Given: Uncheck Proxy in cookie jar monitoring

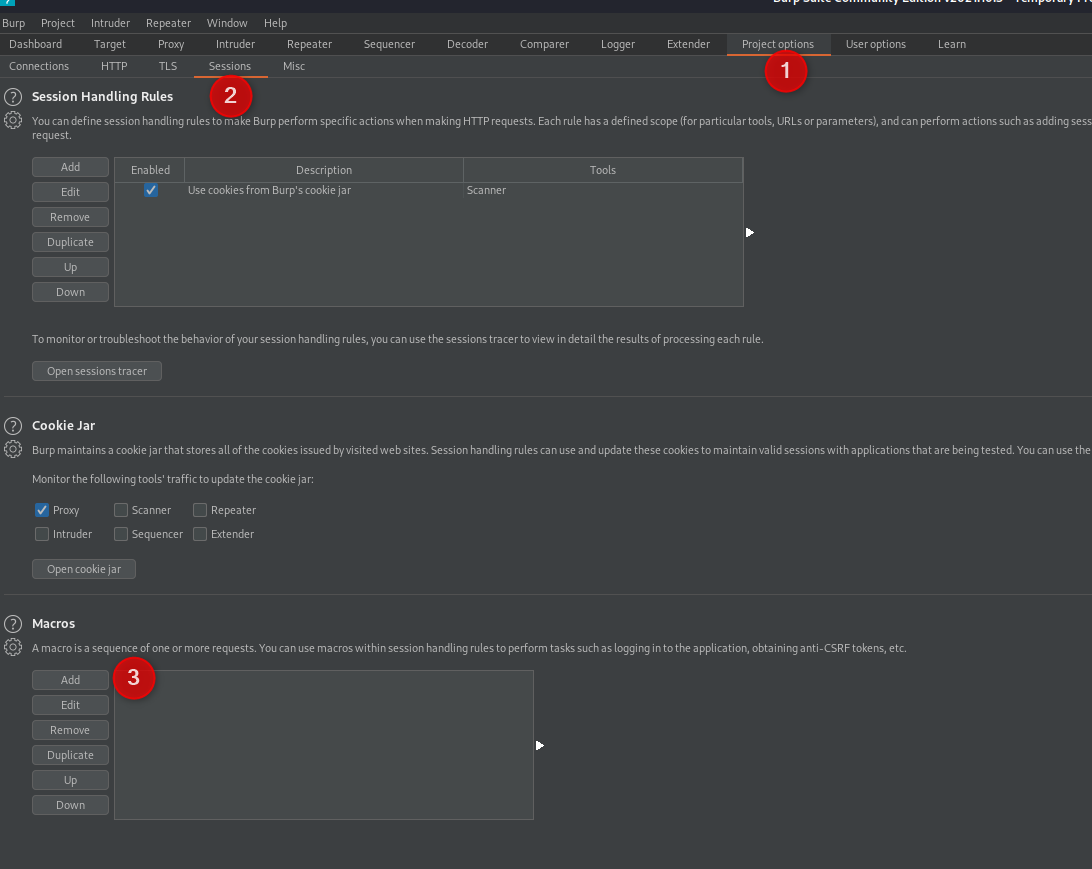Looking at the screenshot, I should [42, 510].
